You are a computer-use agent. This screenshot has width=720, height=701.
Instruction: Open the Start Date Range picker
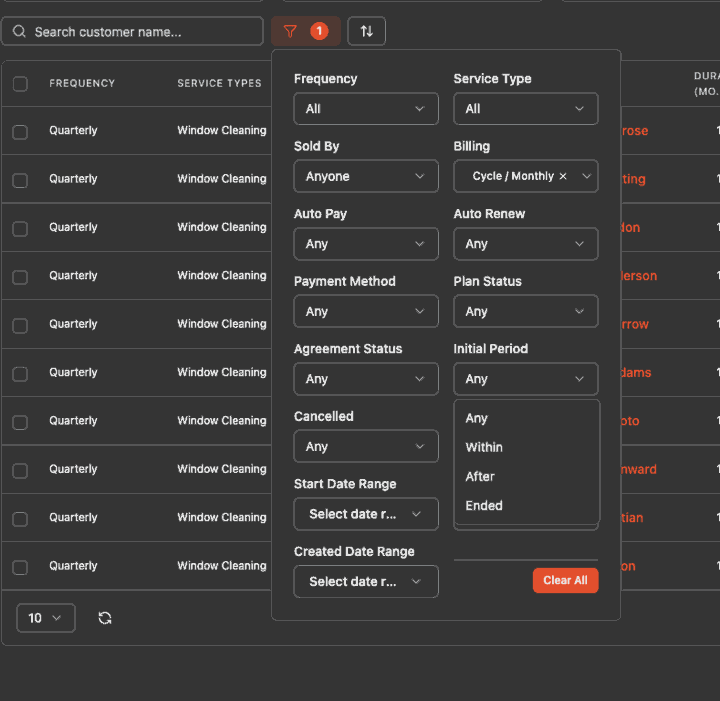click(x=366, y=514)
